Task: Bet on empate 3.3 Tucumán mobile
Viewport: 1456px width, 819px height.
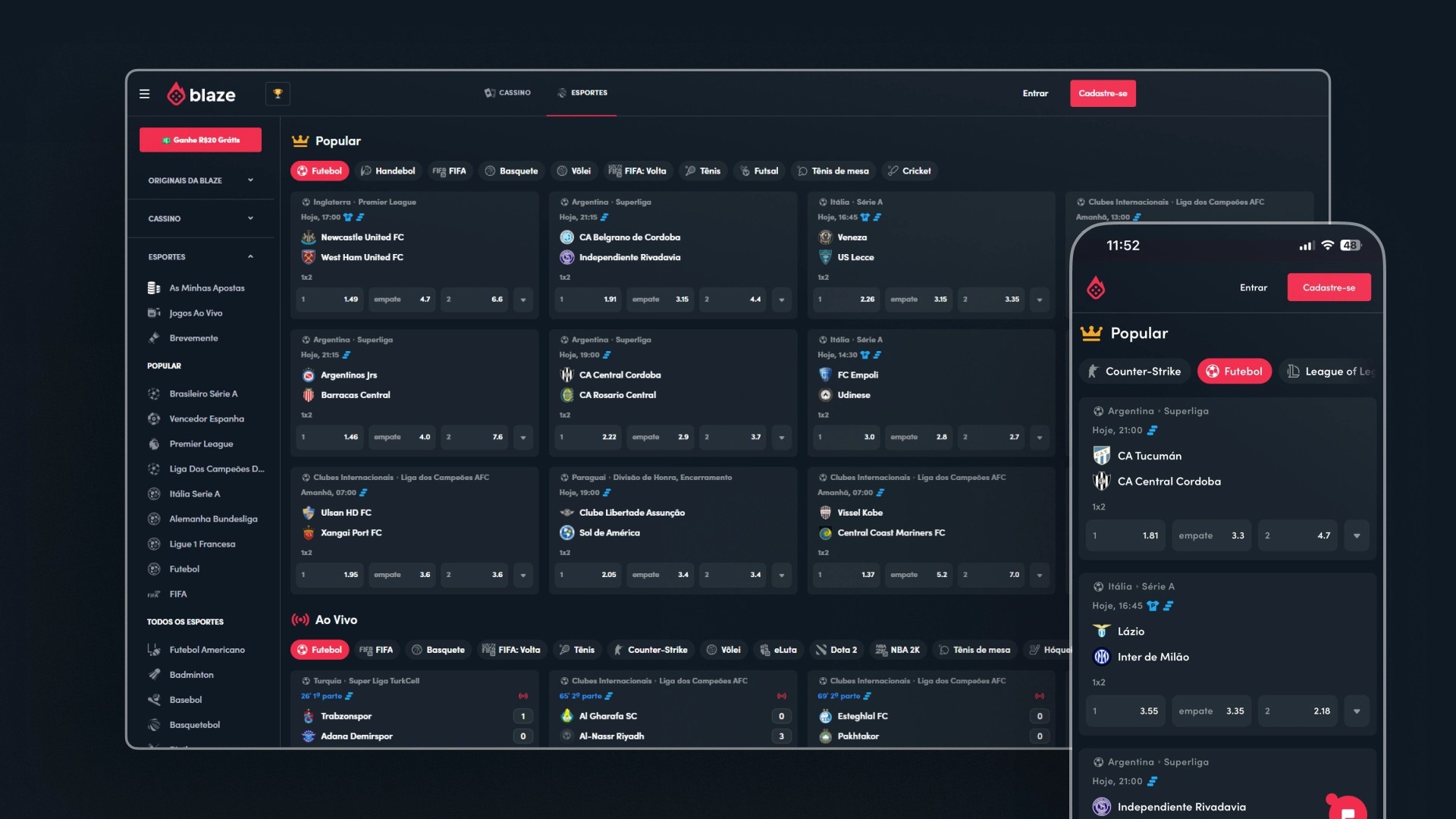Action: pyautogui.click(x=1211, y=535)
